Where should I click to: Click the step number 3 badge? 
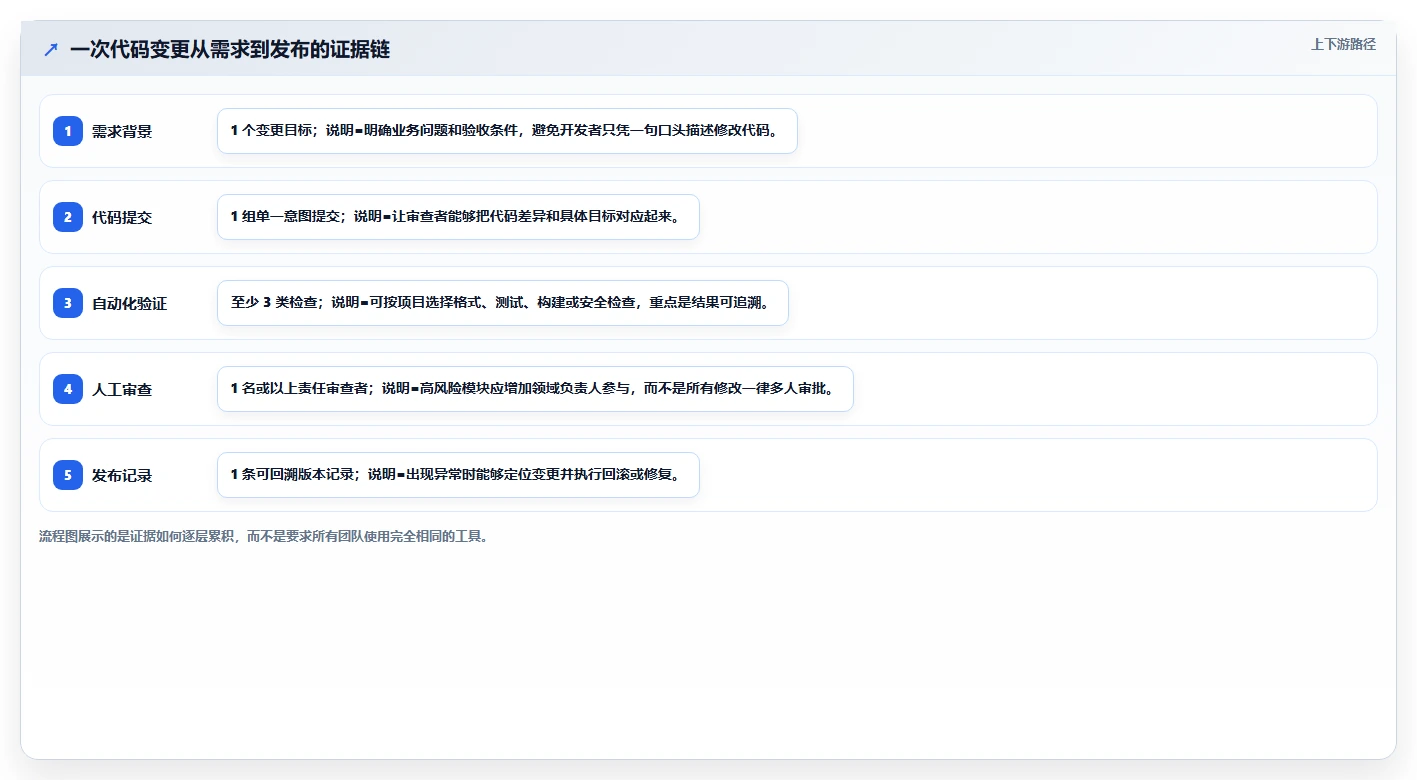[x=68, y=303]
